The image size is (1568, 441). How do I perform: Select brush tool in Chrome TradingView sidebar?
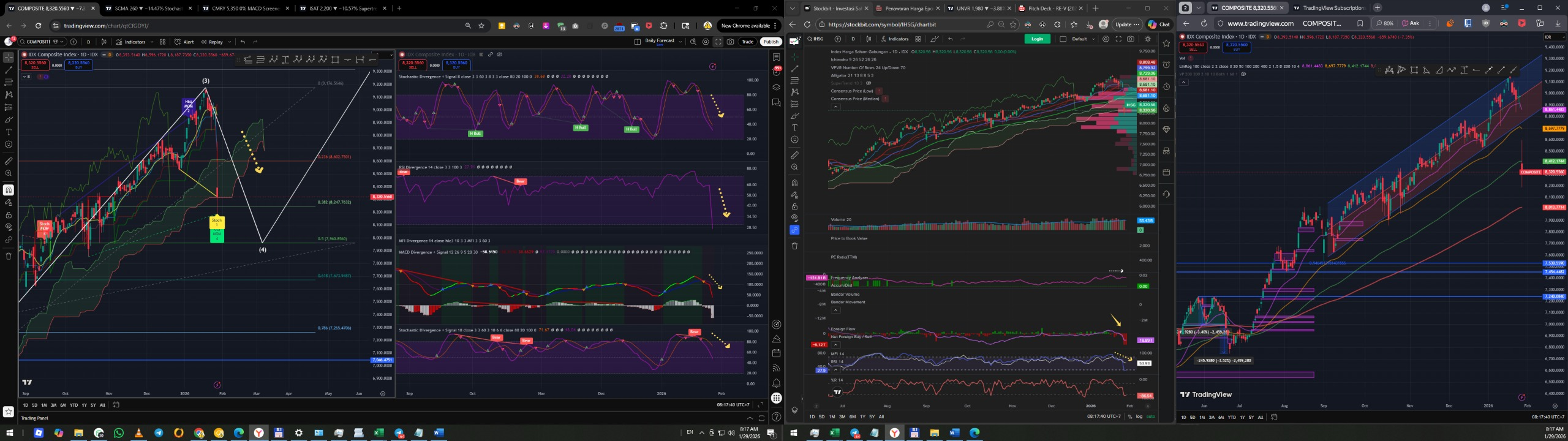pos(9,119)
